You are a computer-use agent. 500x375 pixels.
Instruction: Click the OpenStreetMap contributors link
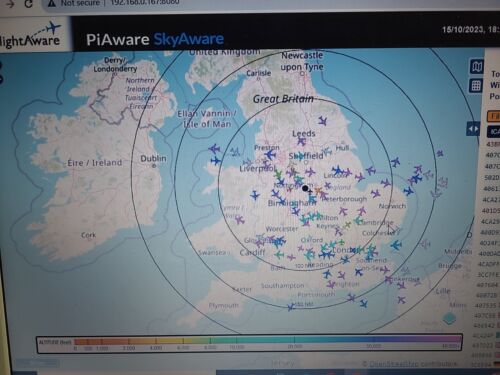(x=413, y=364)
